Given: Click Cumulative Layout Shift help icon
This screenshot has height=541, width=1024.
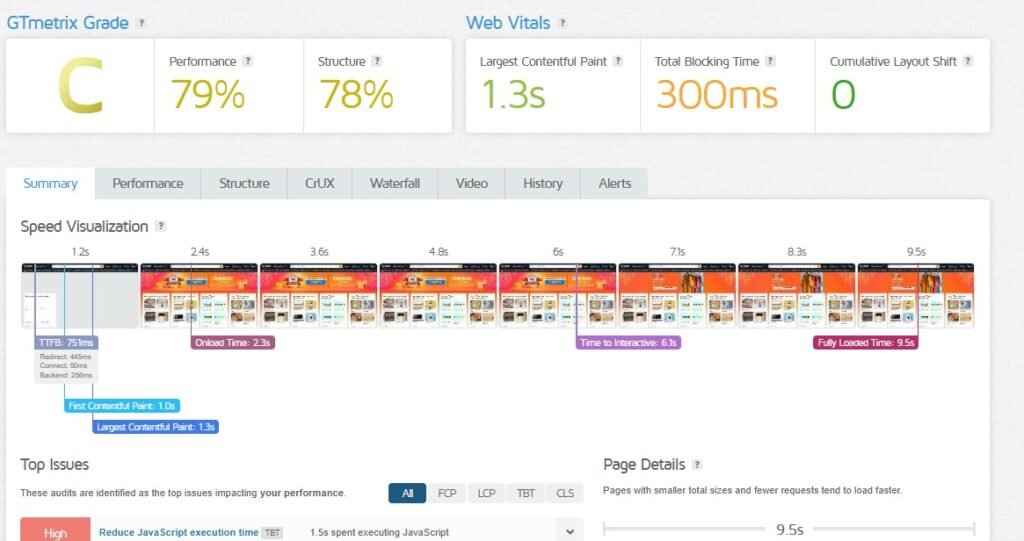Looking at the screenshot, I should click(968, 61).
